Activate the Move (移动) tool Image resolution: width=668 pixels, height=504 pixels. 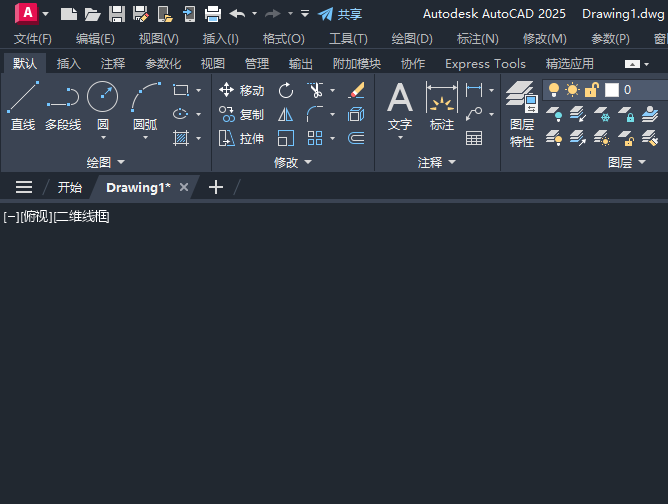pos(241,90)
